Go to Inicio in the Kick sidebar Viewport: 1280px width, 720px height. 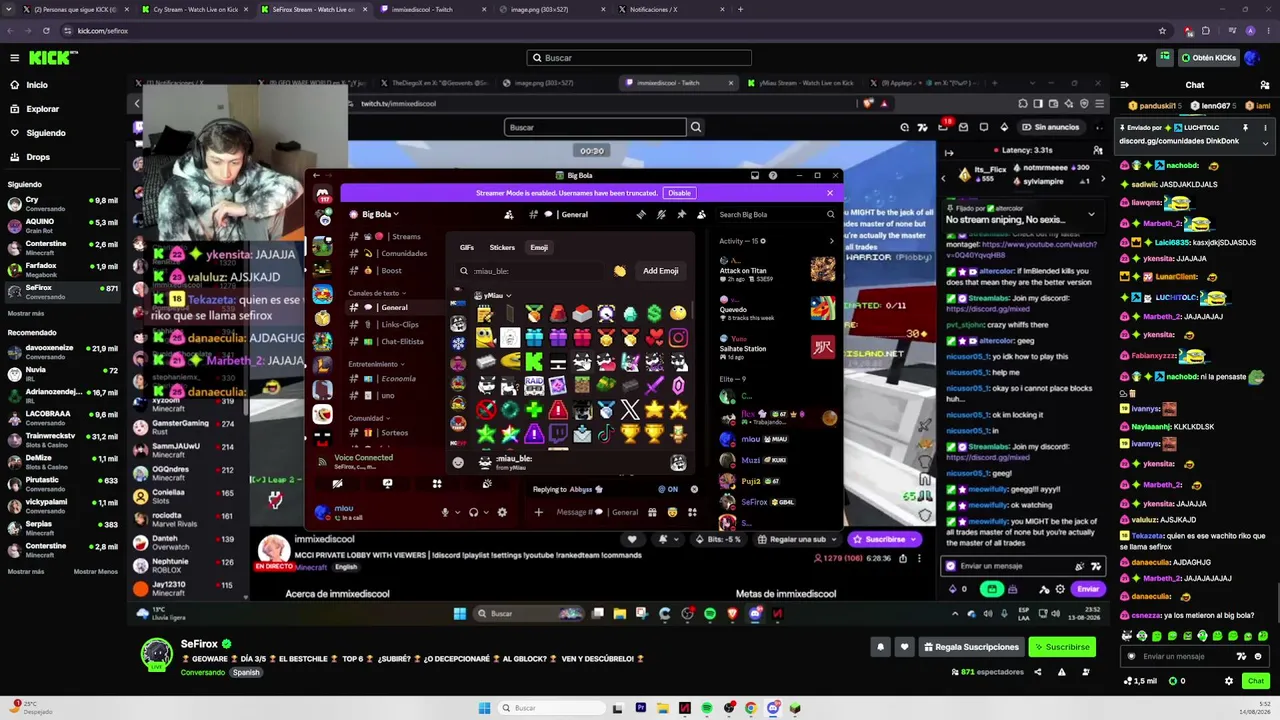coord(37,85)
